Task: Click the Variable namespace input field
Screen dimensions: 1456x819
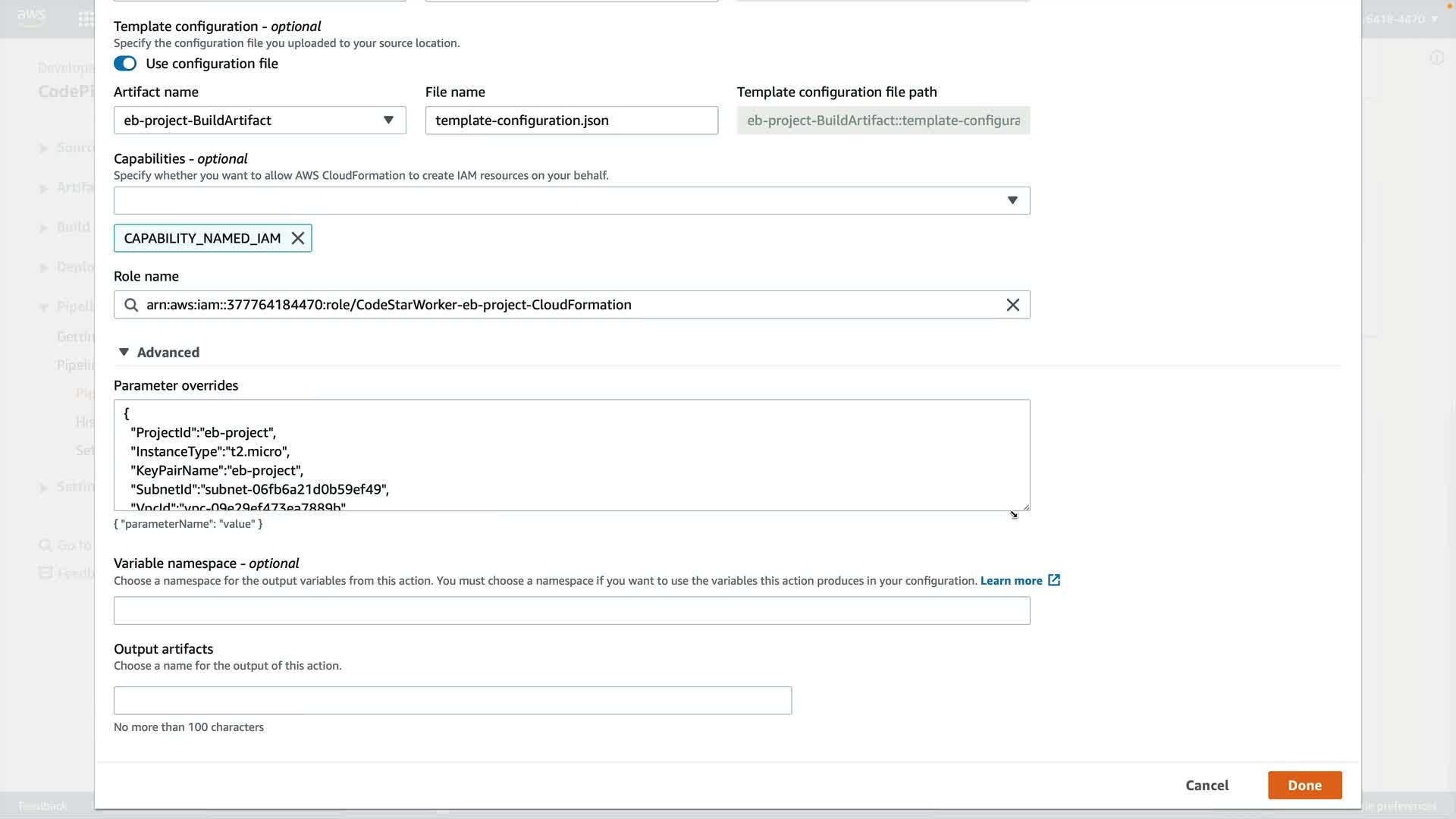Action: pyautogui.click(x=571, y=610)
